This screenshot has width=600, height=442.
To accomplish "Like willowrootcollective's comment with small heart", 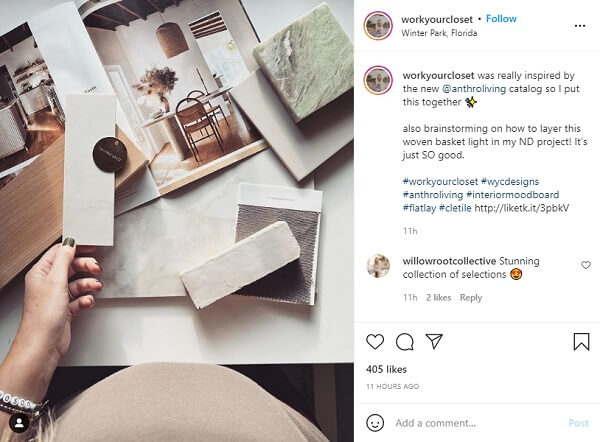I will 586,265.
